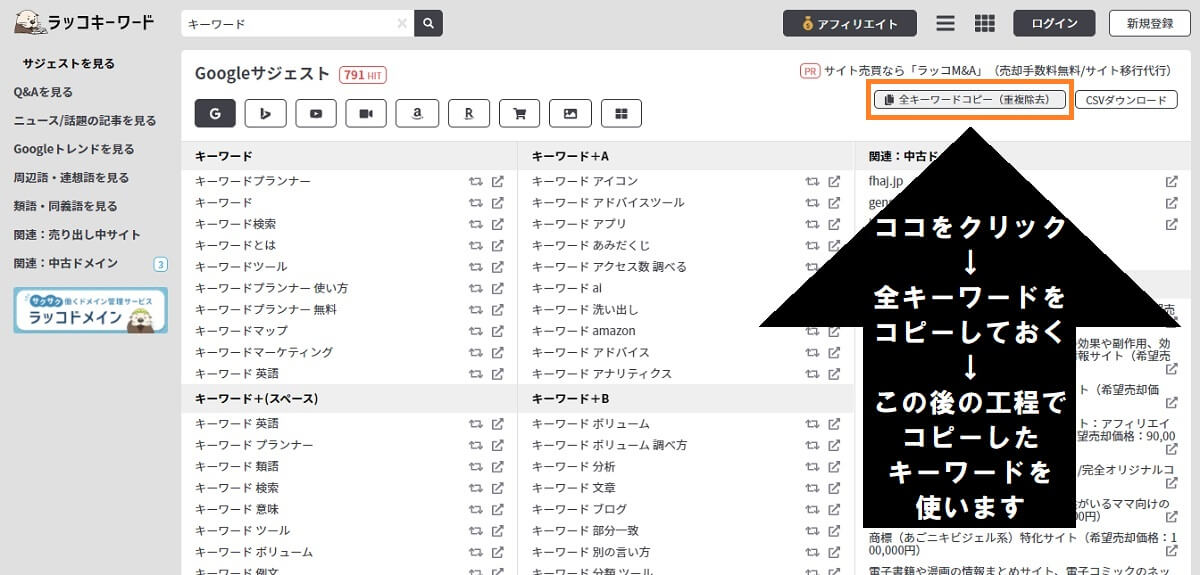The image size is (1200, 575).
Task: Click the 791 HIT count badge
Action: (x=363, y=75)
